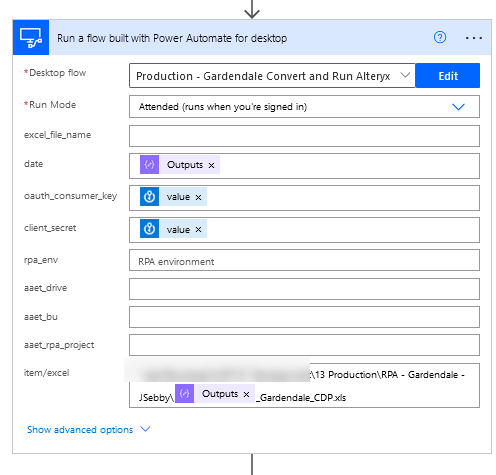Click the excel_file_name input field
This screenshot has height=475, width=496.
pyautogui.click(x=304, y=136)
